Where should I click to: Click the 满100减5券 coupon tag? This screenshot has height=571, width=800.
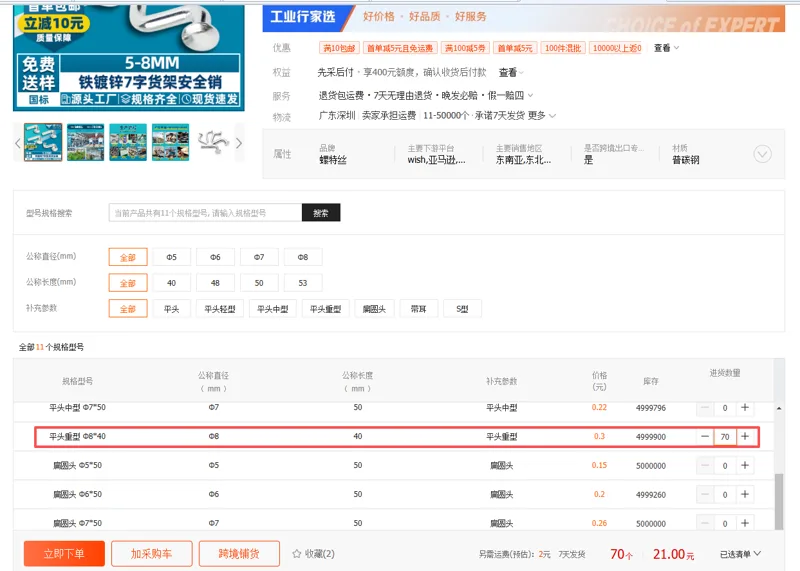pyautogui.click(x=465, y=48)
